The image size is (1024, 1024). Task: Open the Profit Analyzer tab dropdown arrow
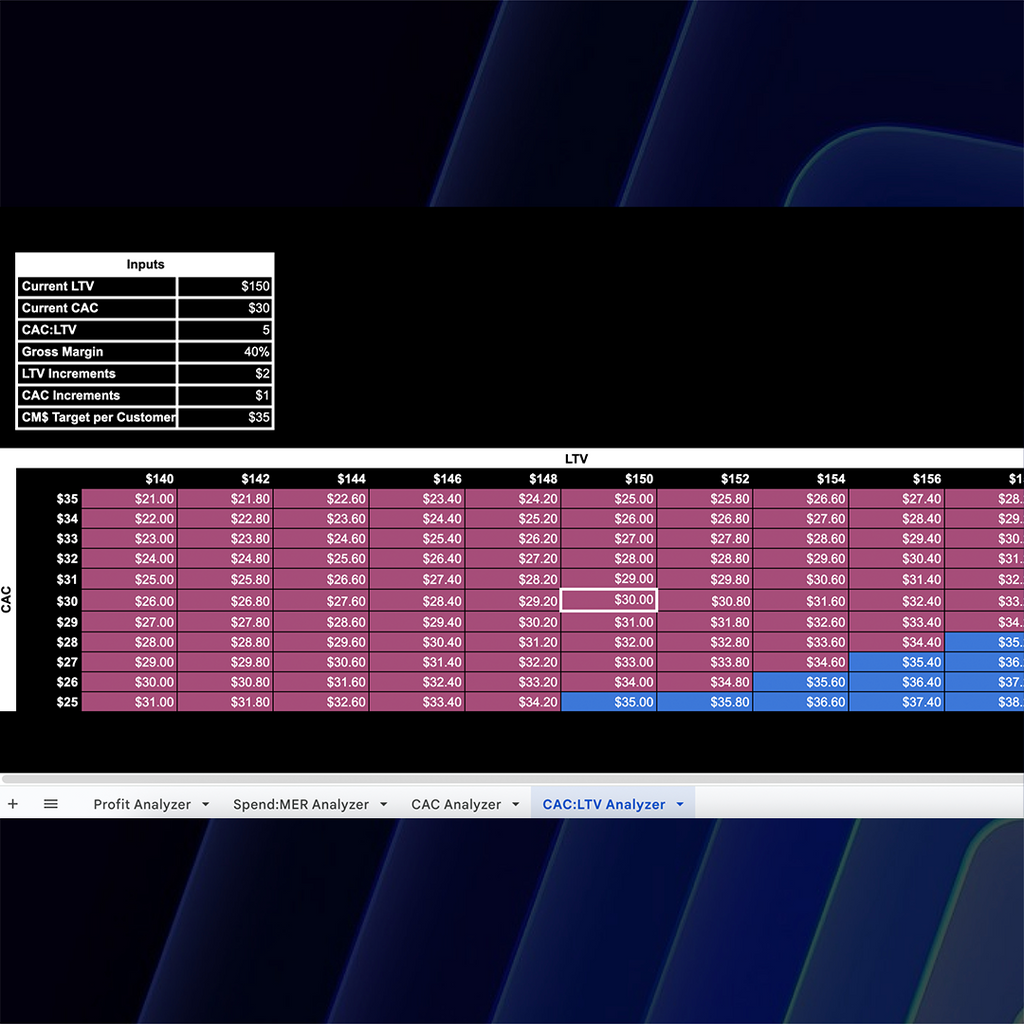pyautogui.click(x=206, y=803)
